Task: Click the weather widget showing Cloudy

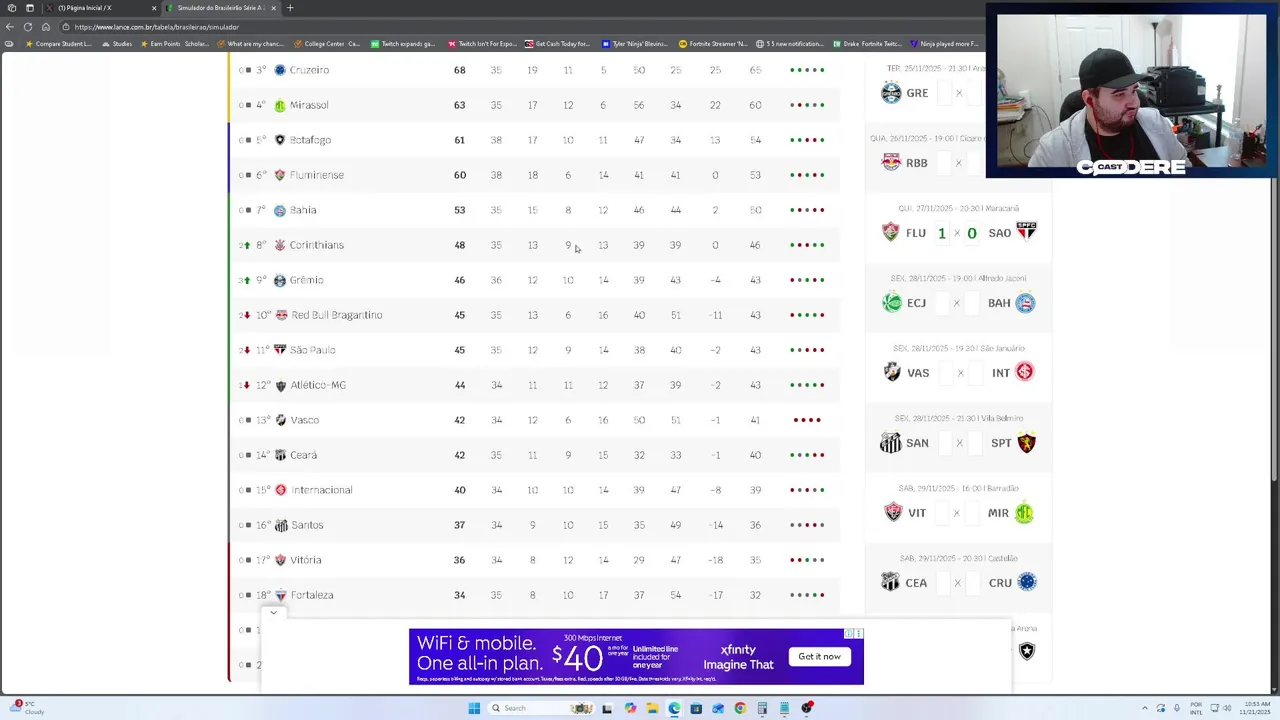Action: coord(25,708)
